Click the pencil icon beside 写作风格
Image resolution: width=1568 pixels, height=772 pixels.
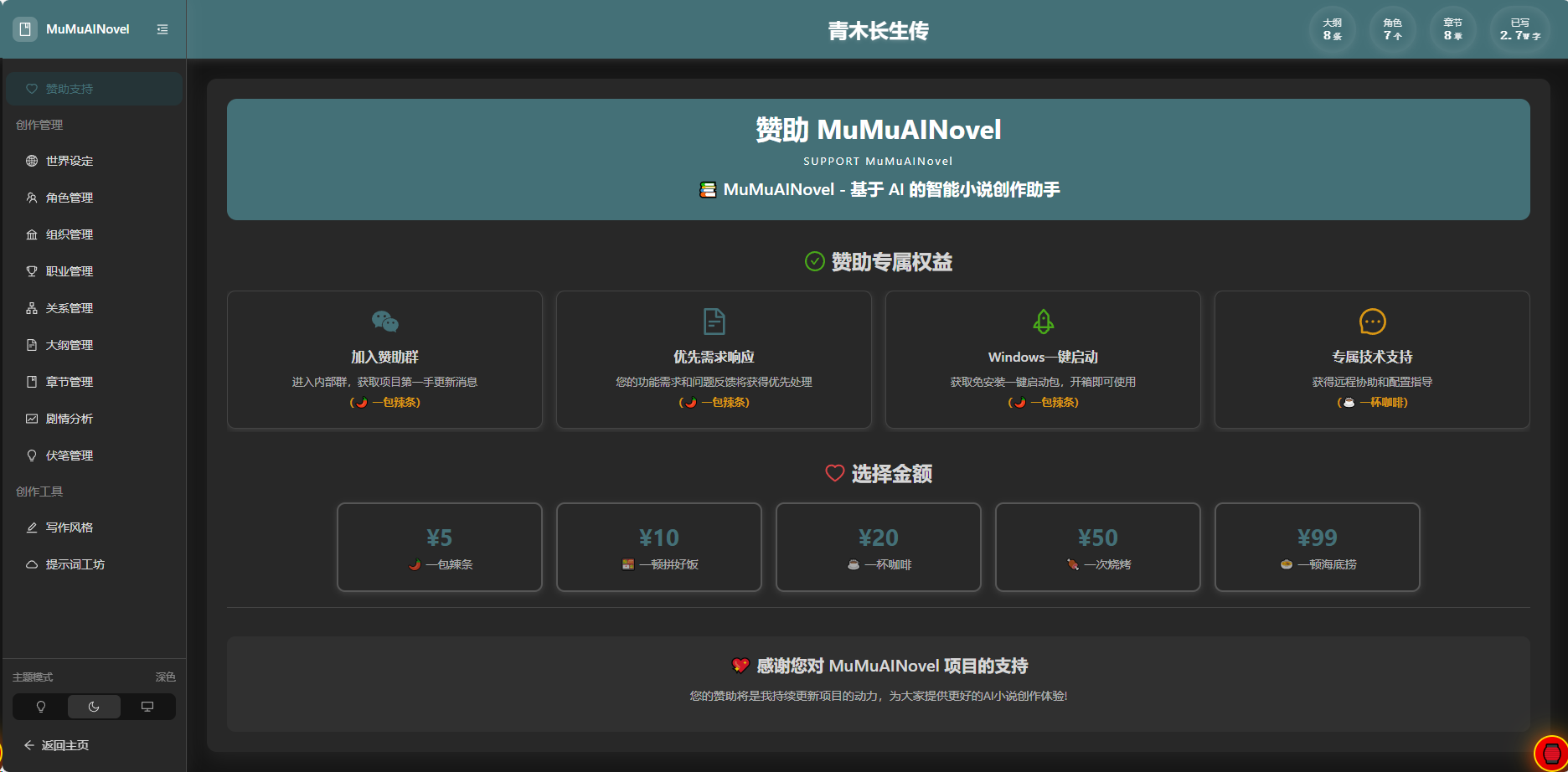point(32,528)
